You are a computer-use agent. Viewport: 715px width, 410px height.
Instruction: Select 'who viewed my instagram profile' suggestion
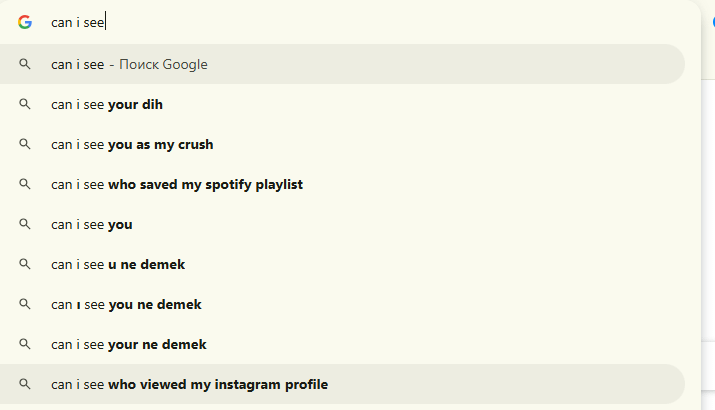(x=342, y=384)
